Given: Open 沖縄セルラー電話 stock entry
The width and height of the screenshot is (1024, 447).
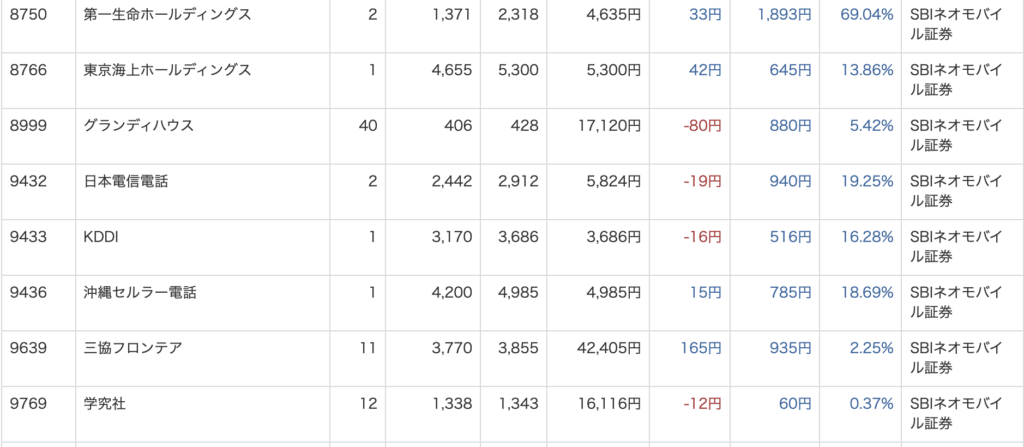Looking at the screenshot, I should coord(140,292).
